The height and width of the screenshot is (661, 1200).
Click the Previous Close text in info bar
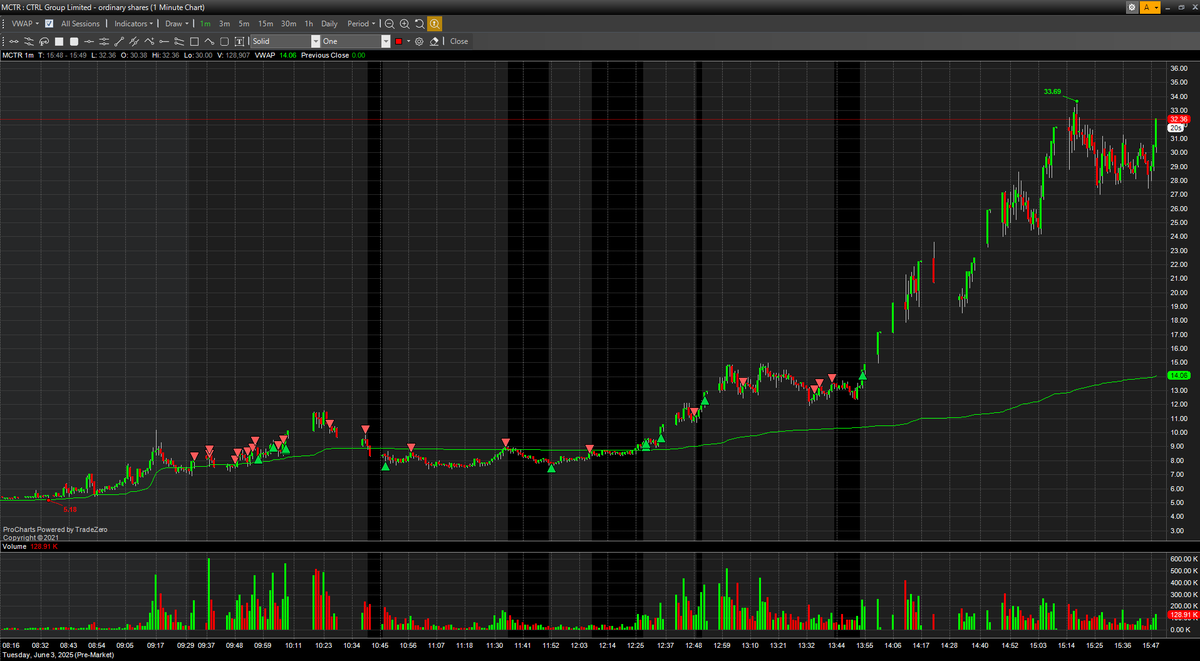(x=325, y=55)
